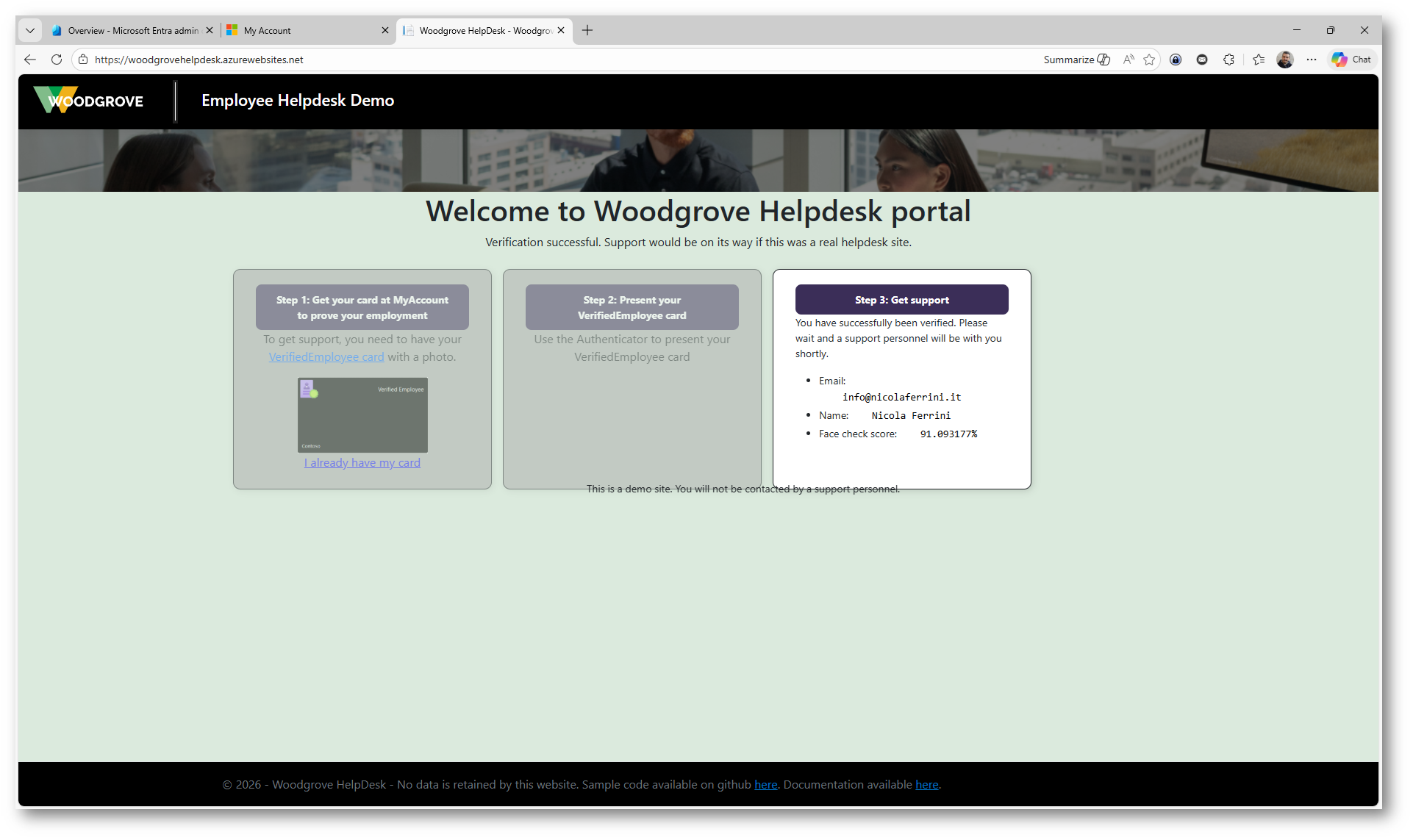The height and width of the screenshot is (840, 1413).
Task: Click the Verified Employee card thumbnail
Action: point(362,415)
